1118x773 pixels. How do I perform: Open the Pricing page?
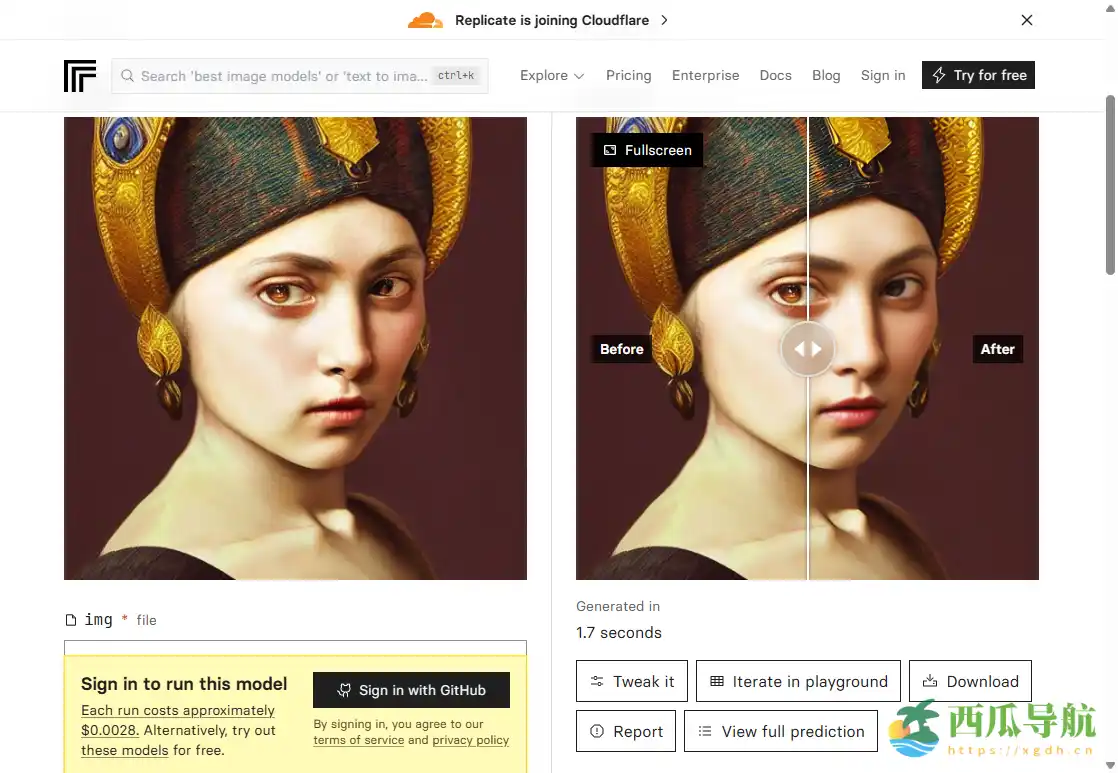628,76
